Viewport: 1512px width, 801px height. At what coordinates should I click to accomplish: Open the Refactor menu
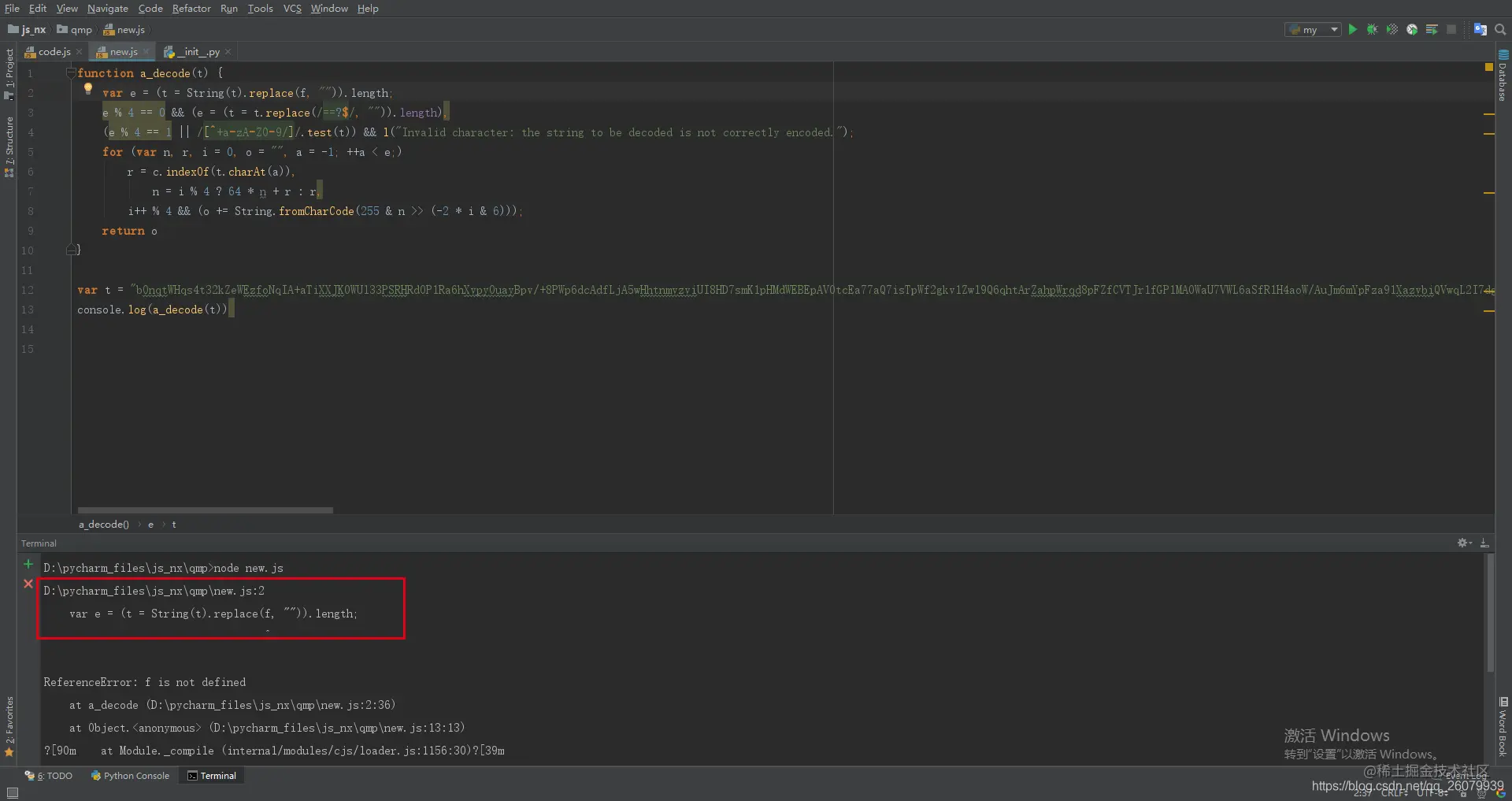coord(191,8)
